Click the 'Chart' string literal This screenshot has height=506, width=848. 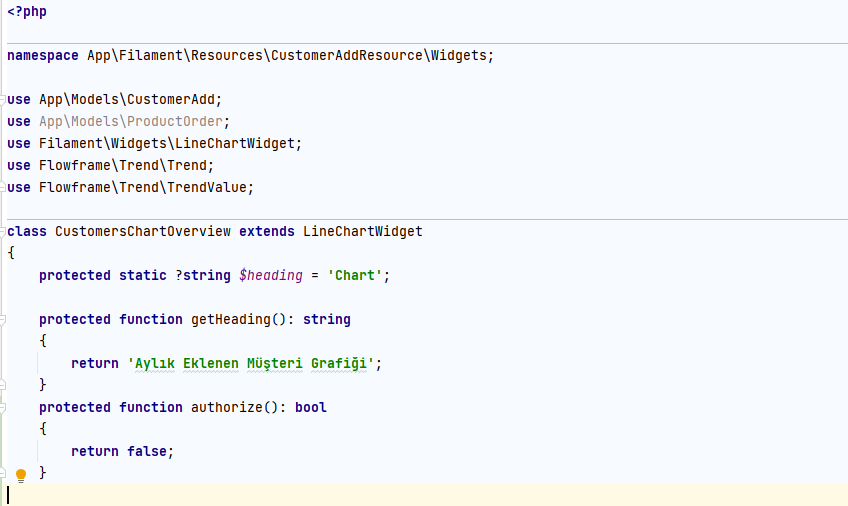[354, 275]
